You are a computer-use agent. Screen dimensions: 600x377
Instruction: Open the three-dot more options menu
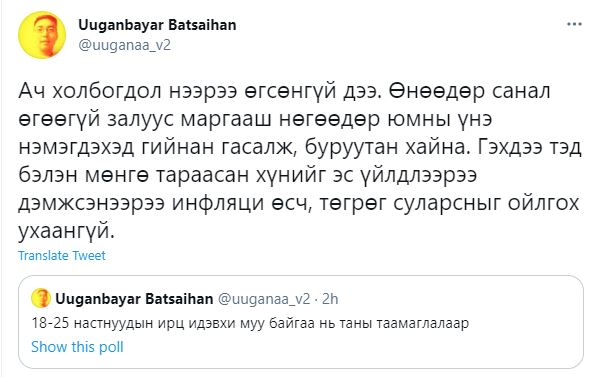574,24
